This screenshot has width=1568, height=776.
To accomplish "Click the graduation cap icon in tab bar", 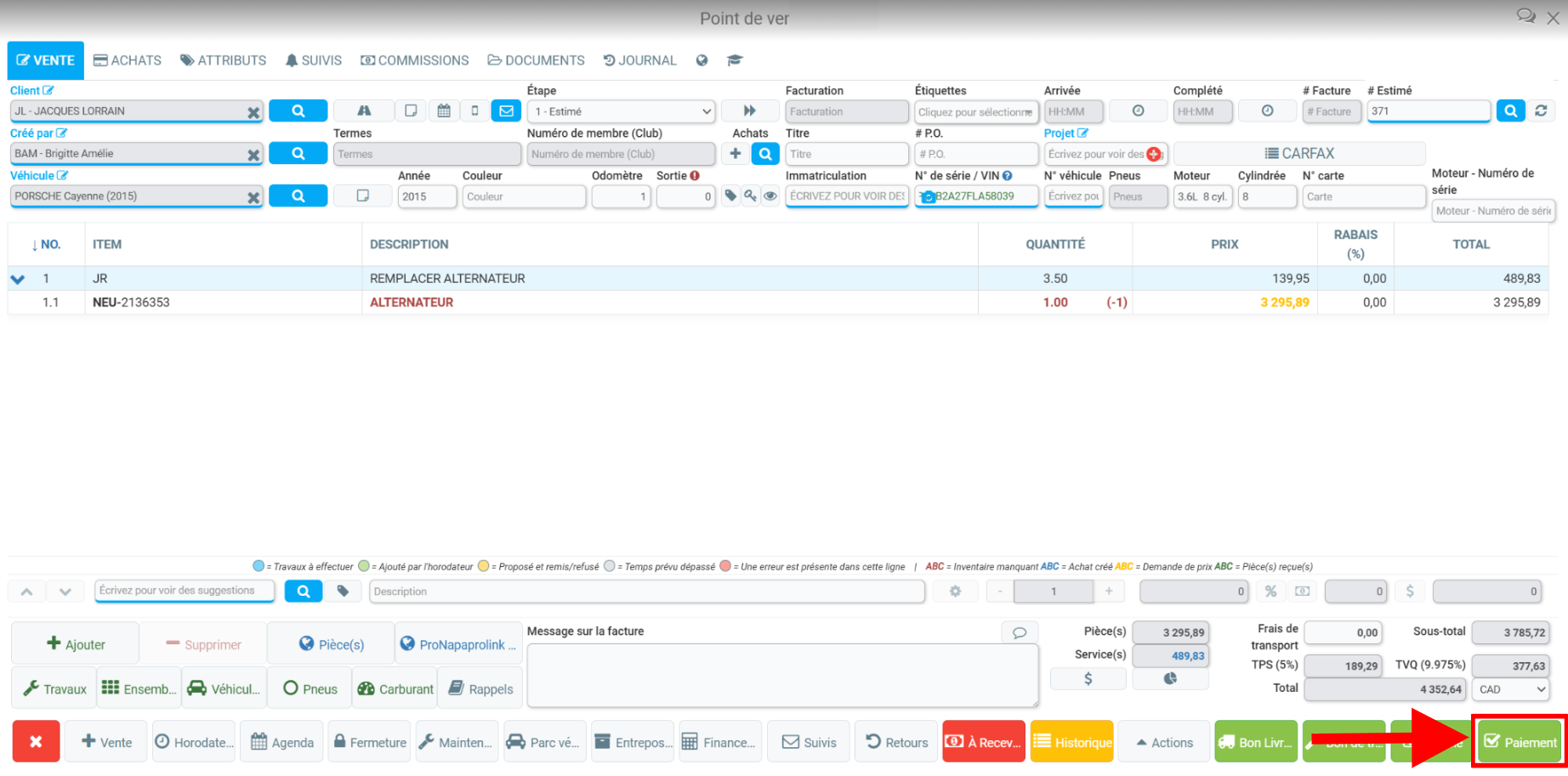I will (735, 60).
